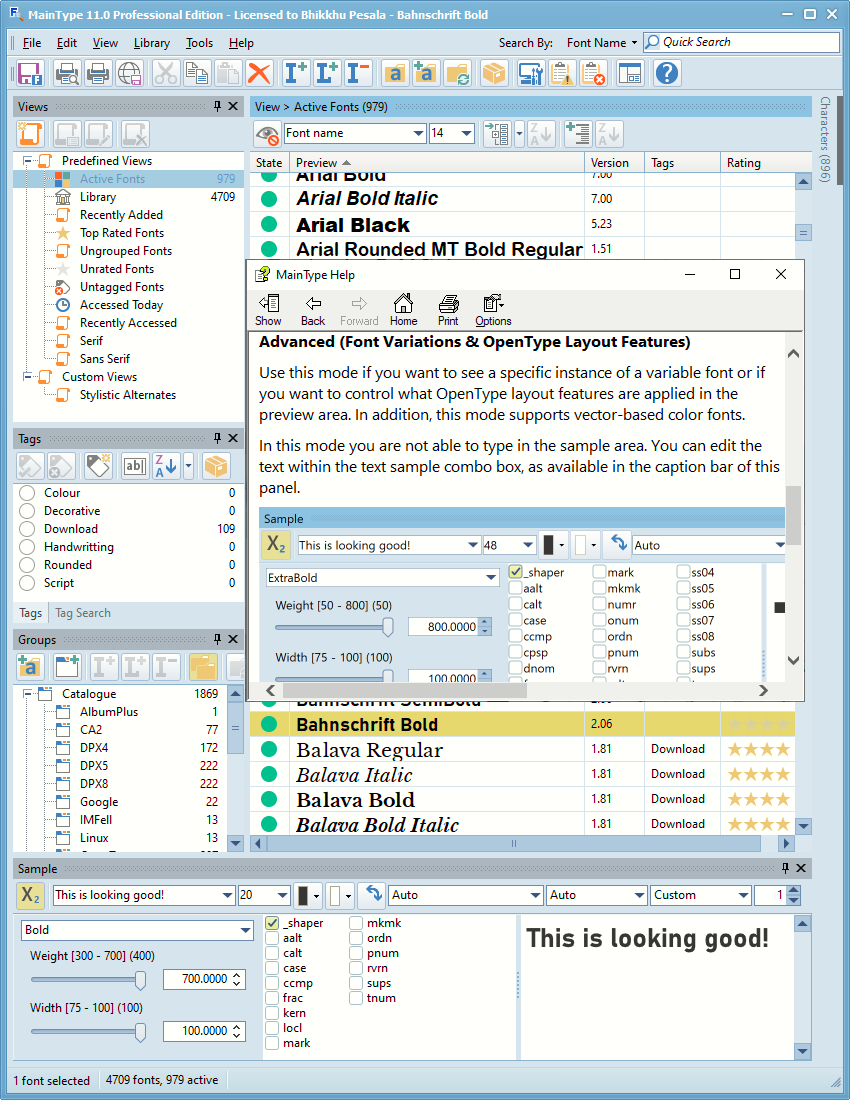Click the sort A-Z icon in Tags panel
The height and width of the screenshot is (1100, 850).
pos(166,466)
